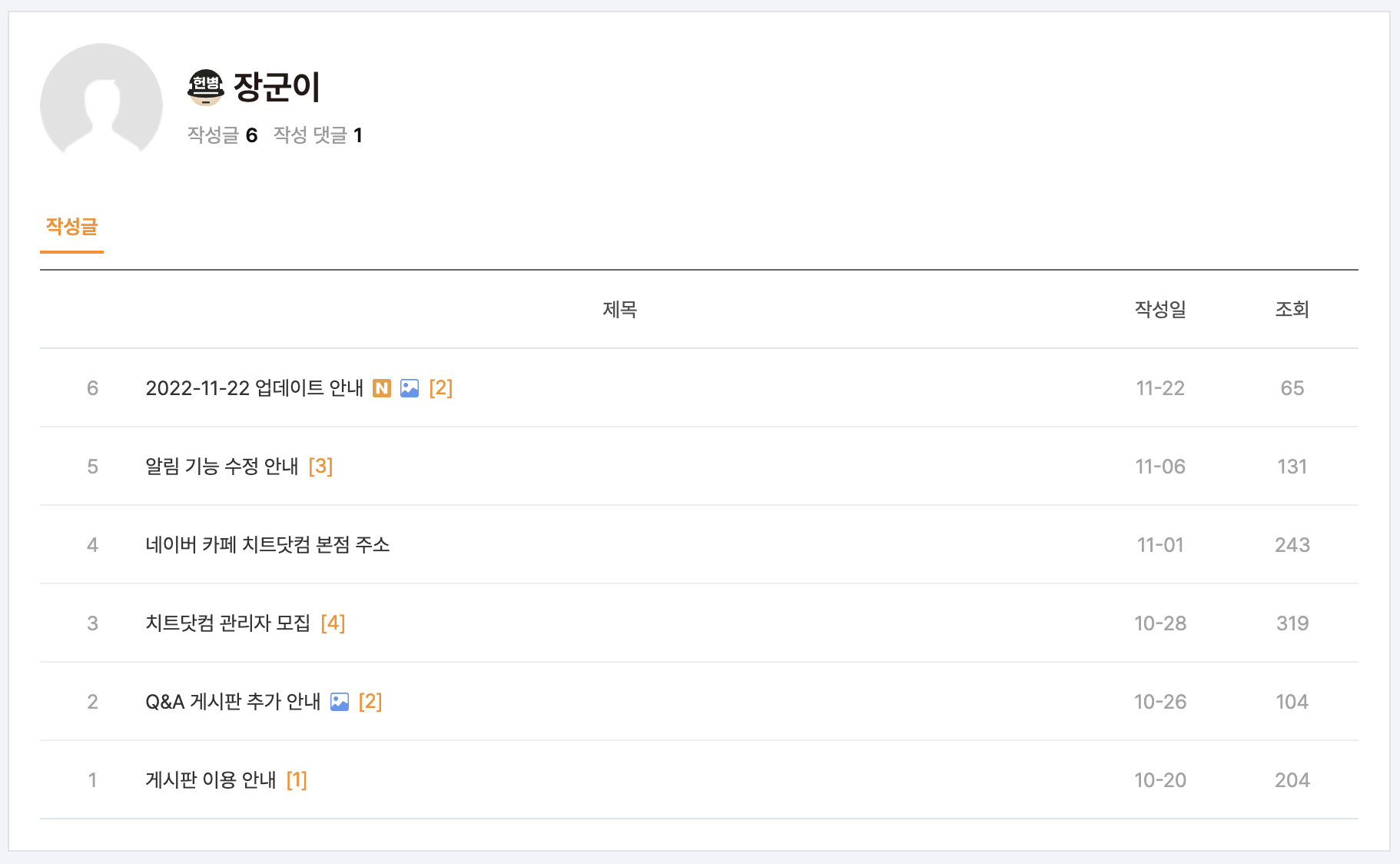Open post 게시판 이용 안내

coord(211,780)
